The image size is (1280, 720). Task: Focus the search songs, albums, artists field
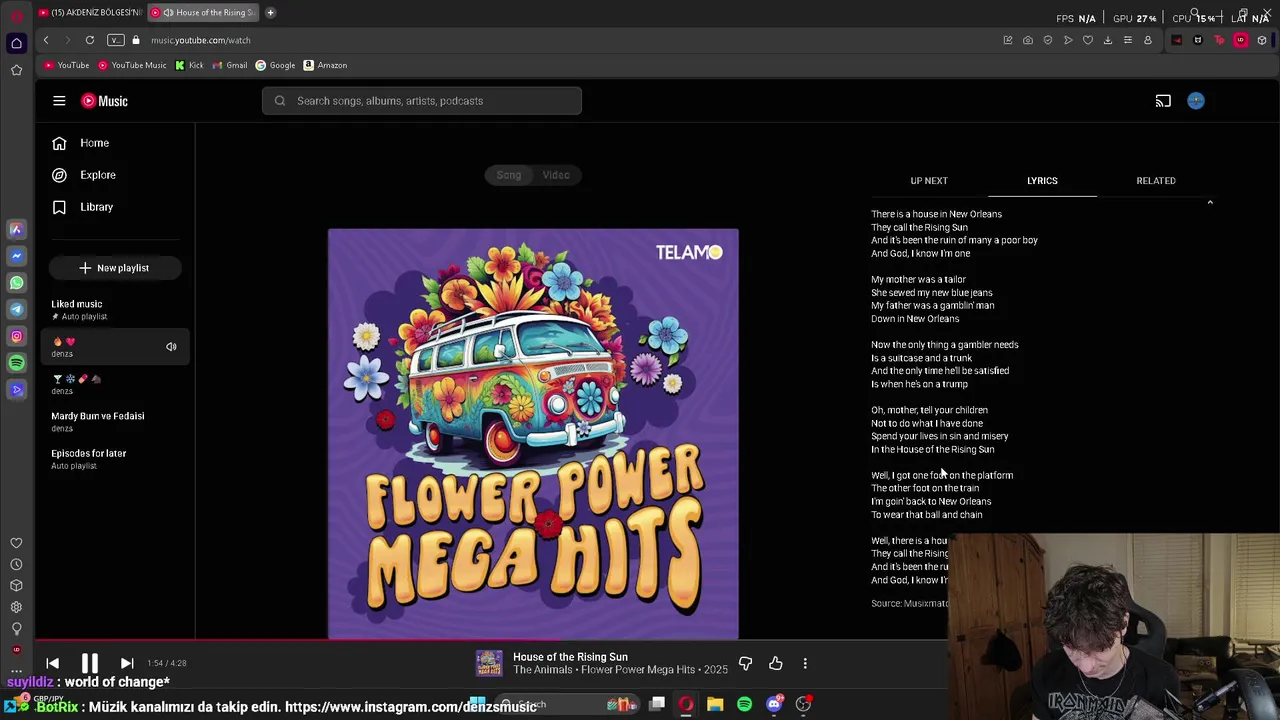(422, 101)
